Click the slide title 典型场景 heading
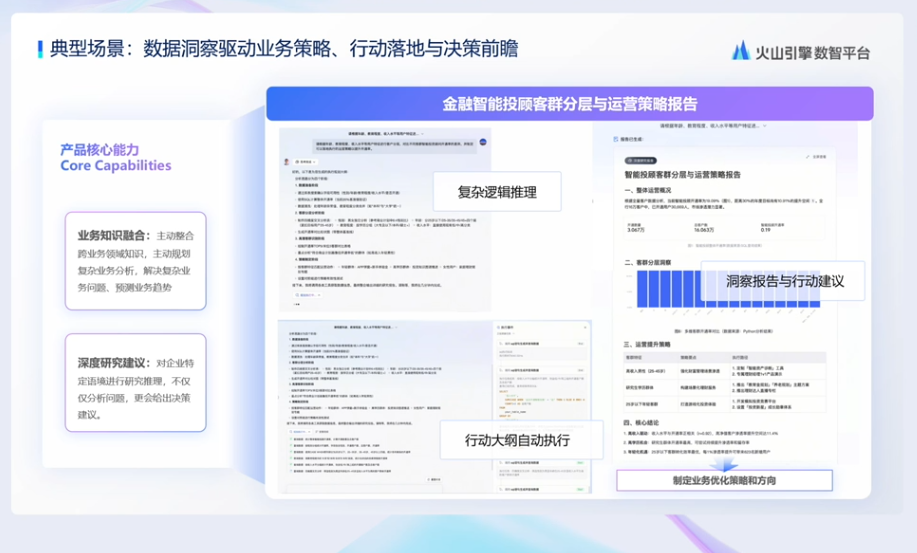 pos(284,49)
